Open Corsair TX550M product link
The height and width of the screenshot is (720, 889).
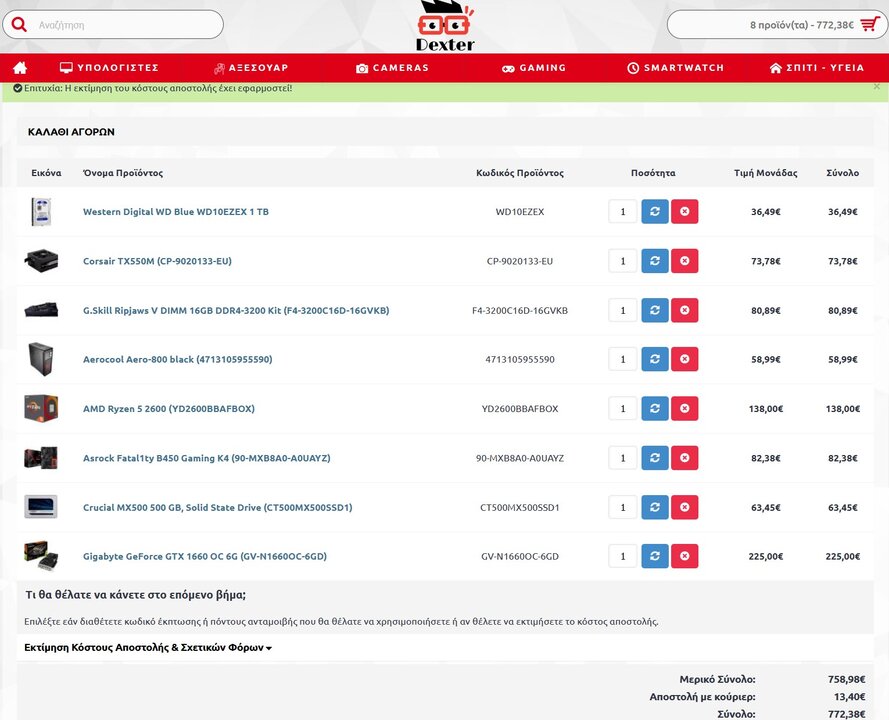157,261
